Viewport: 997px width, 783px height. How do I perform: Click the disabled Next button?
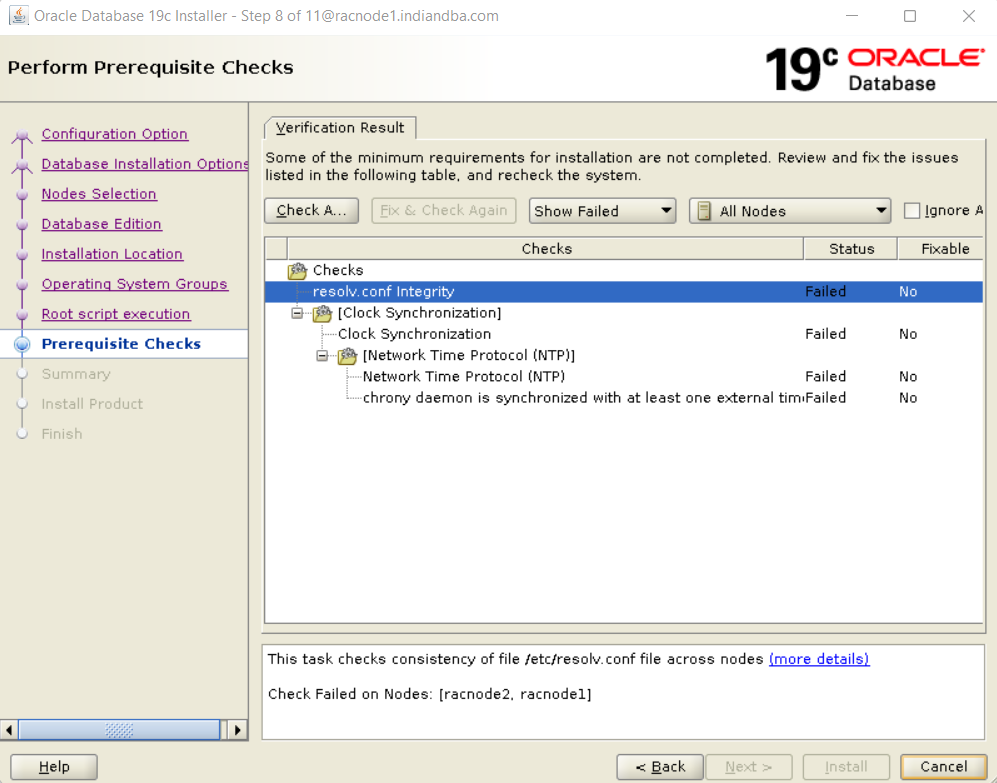point(748,766)
